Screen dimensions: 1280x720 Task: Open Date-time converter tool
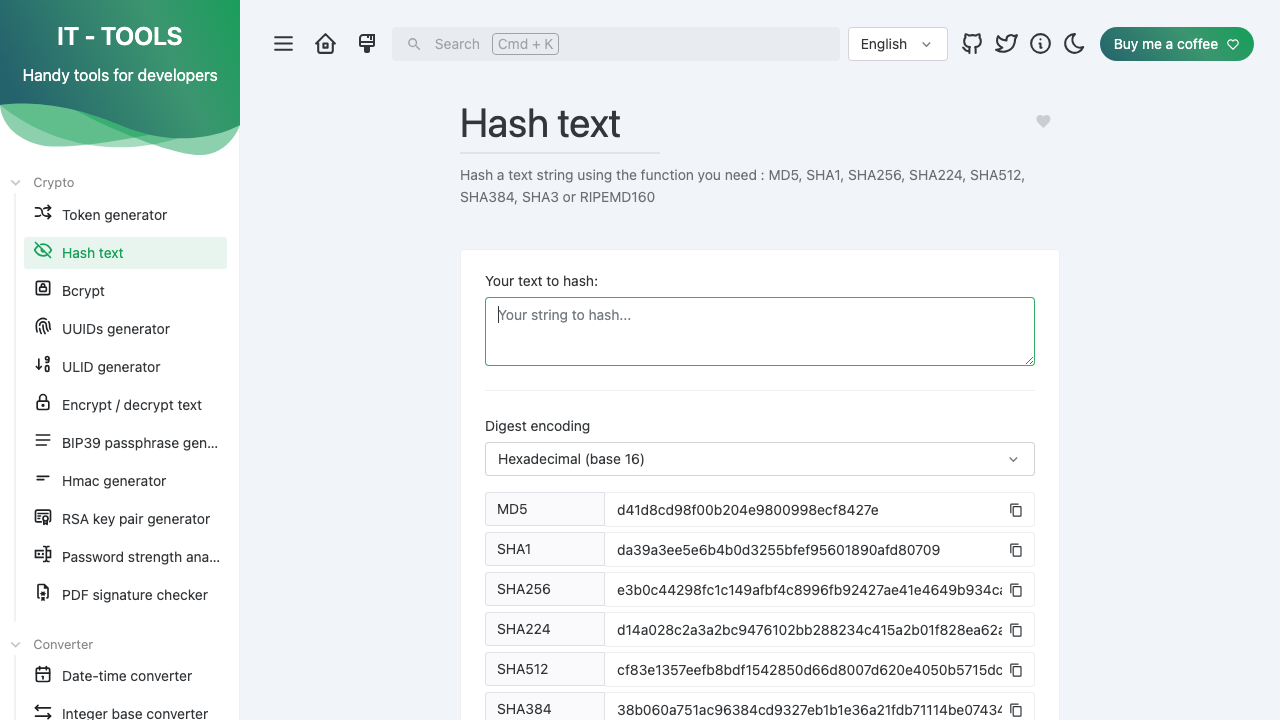tap(125, 676)
